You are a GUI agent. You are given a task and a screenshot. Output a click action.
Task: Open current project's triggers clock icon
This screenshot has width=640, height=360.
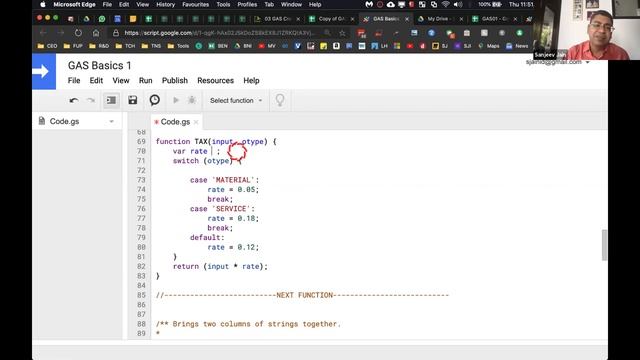[155, 100]
